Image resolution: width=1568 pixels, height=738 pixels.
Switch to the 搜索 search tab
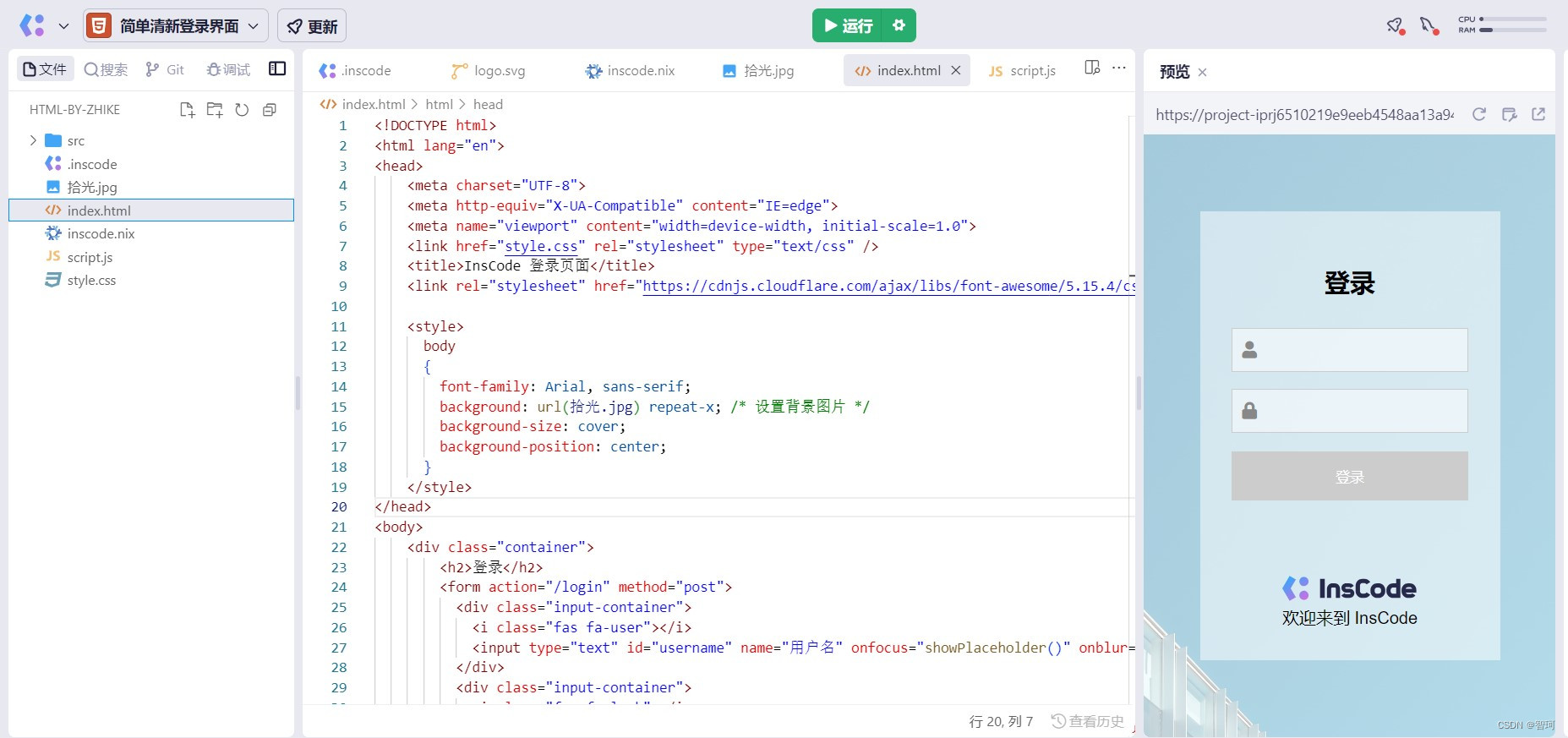[x=106, y=69]
